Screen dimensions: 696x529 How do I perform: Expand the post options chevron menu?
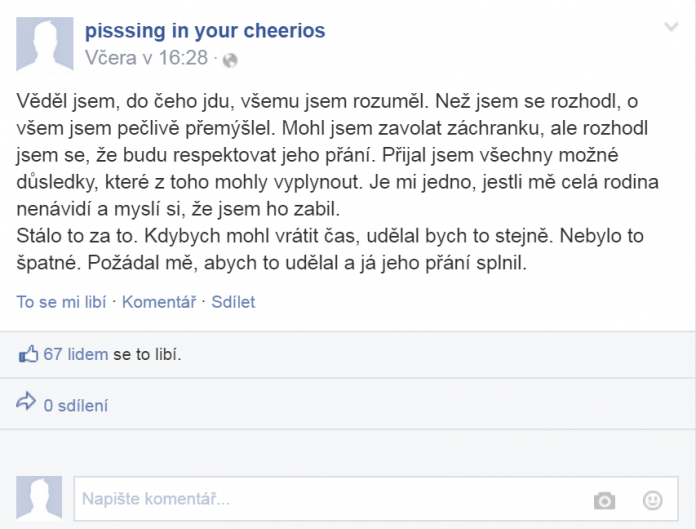click(670, 25)
